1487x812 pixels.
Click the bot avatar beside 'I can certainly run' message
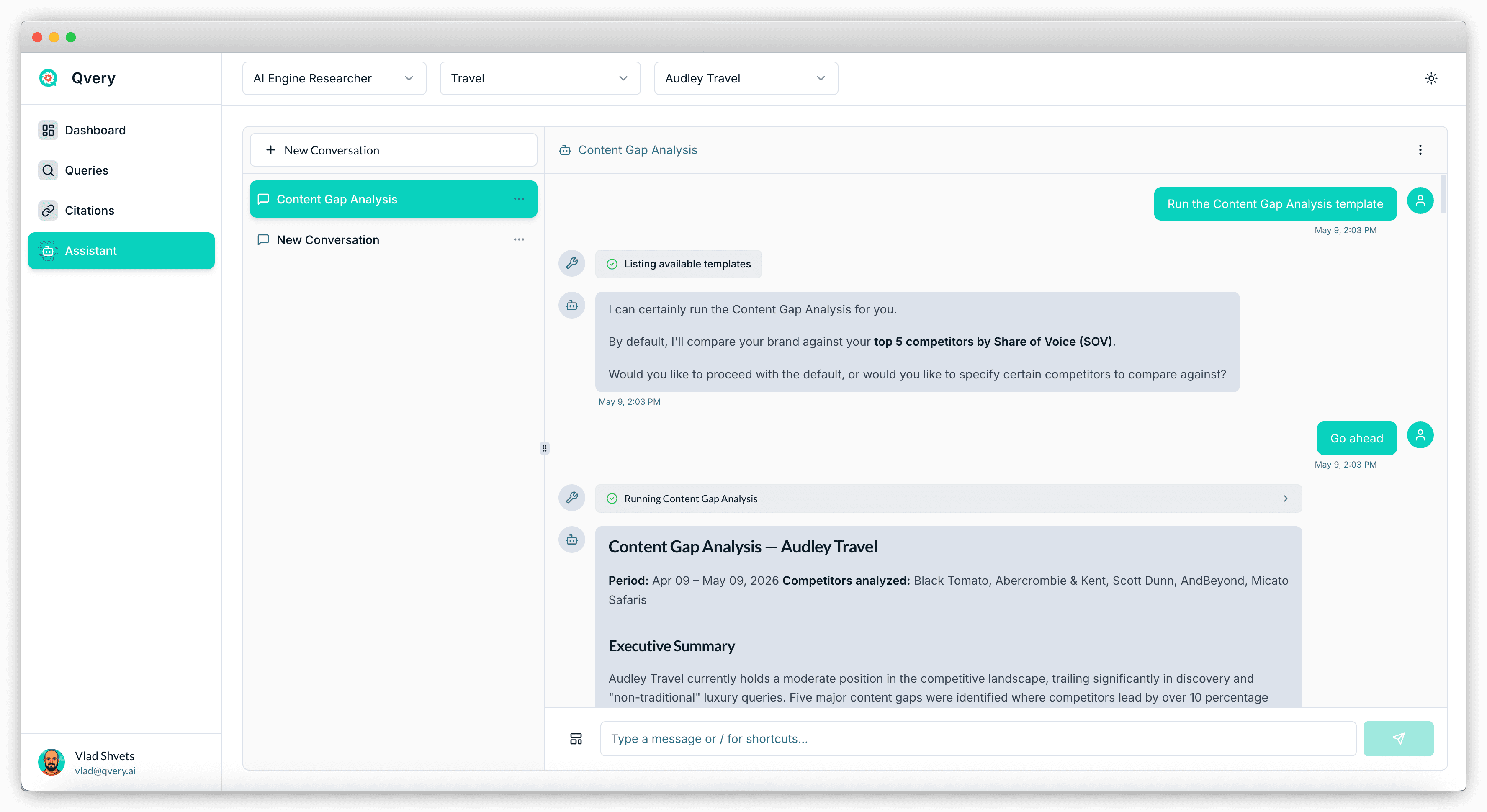click(571, 305)
